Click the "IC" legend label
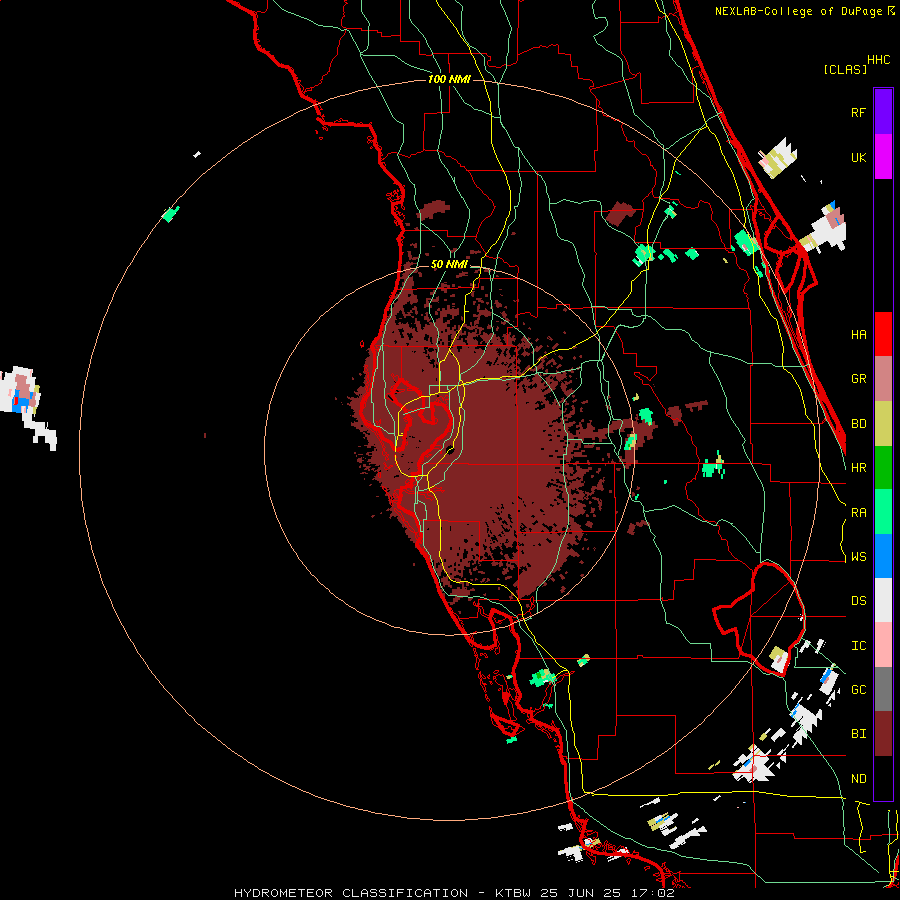 click(x=859, y=646)
